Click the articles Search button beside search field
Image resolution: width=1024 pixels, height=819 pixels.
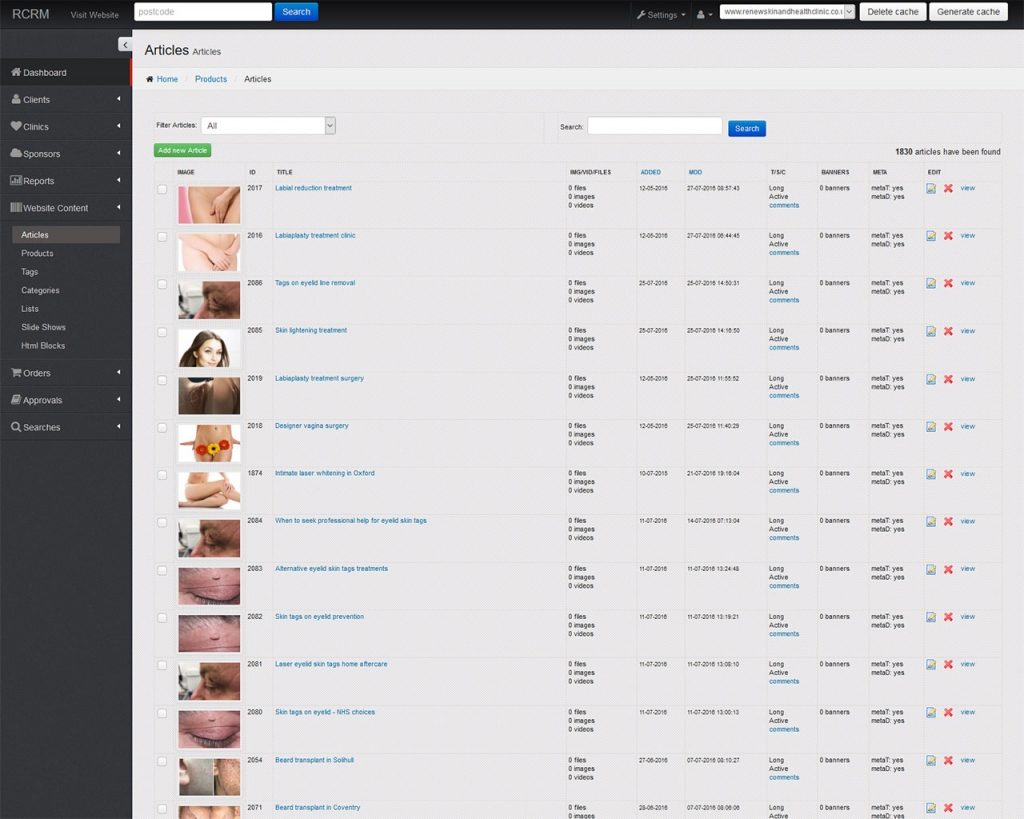point(746,129)
